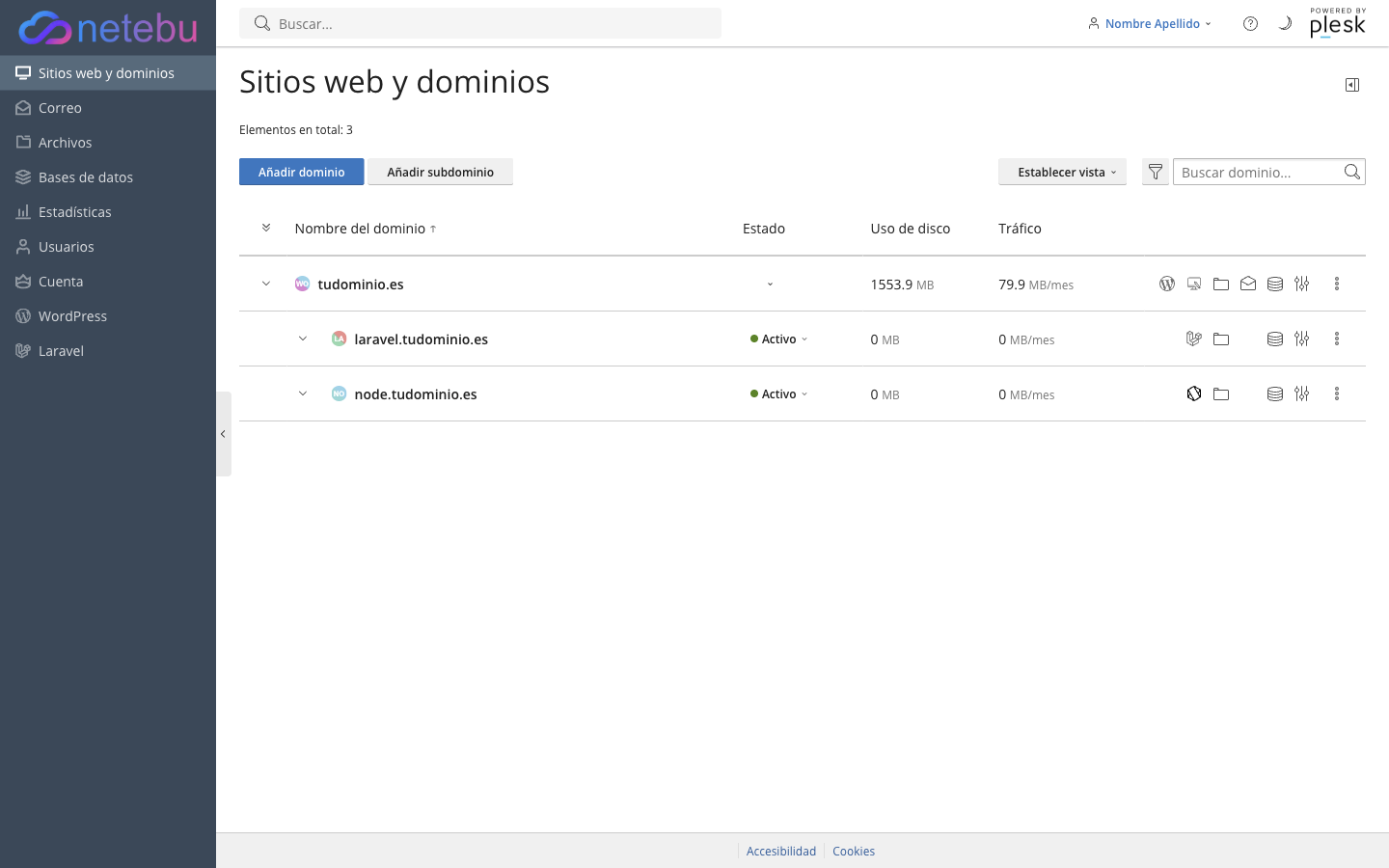The image size is (1389, 868).
Task: Open tudominio.es domain link
Action: pos(361,285)
